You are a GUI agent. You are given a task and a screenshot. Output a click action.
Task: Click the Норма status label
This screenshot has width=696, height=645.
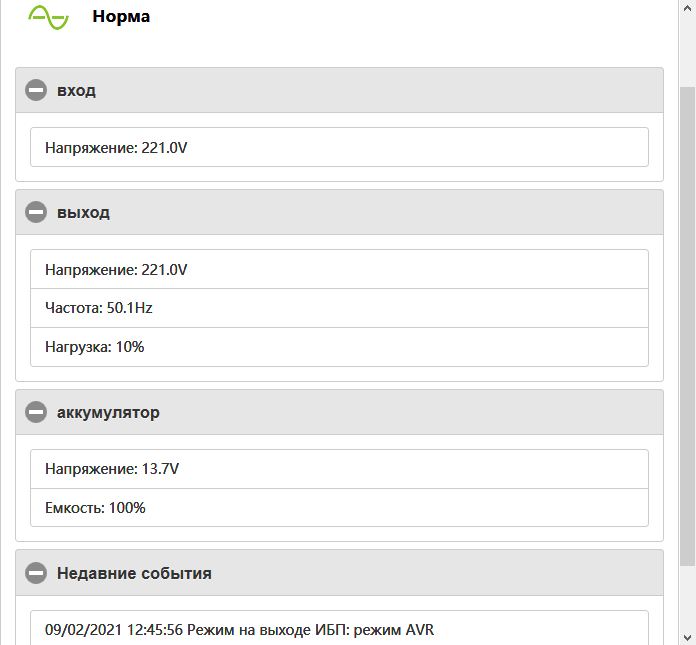[121, 17]
